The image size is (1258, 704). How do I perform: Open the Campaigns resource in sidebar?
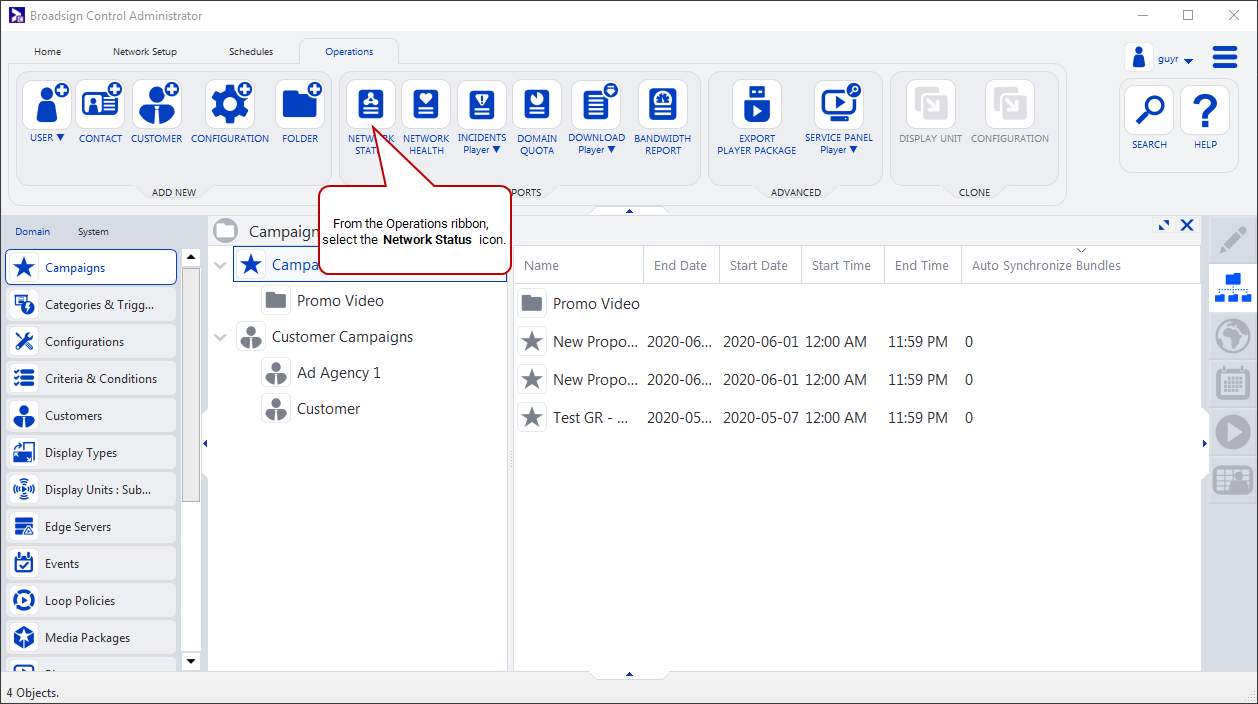(x=91, y=268)
